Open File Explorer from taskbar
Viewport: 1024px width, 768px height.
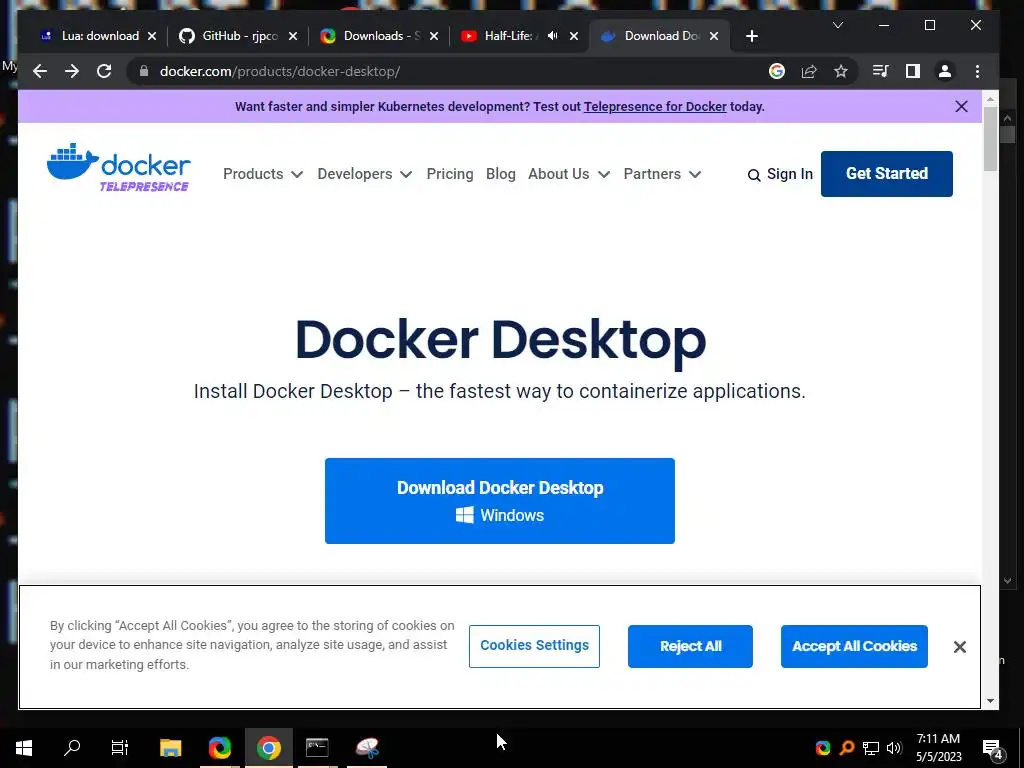(170, 748)
